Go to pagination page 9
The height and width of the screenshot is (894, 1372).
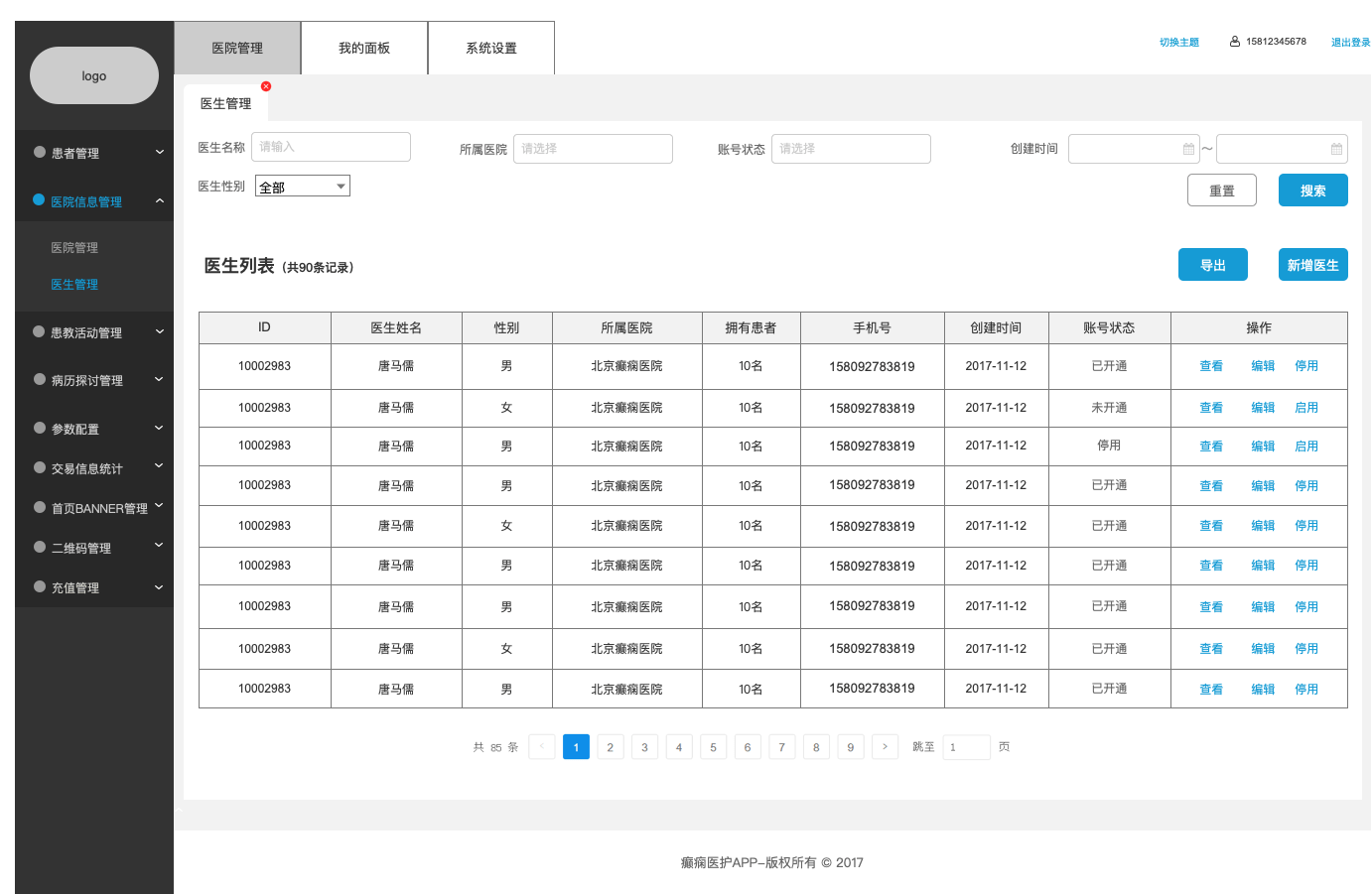(x=850, y=747)
